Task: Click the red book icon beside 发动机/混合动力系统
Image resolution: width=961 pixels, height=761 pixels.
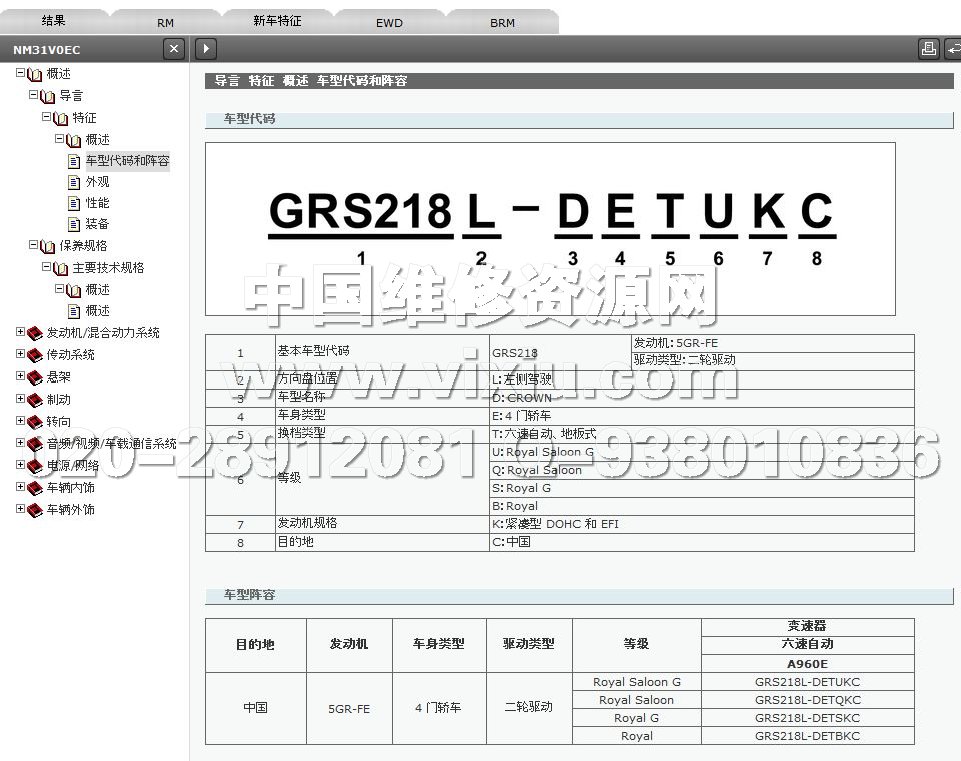Action: pos(35,333)
